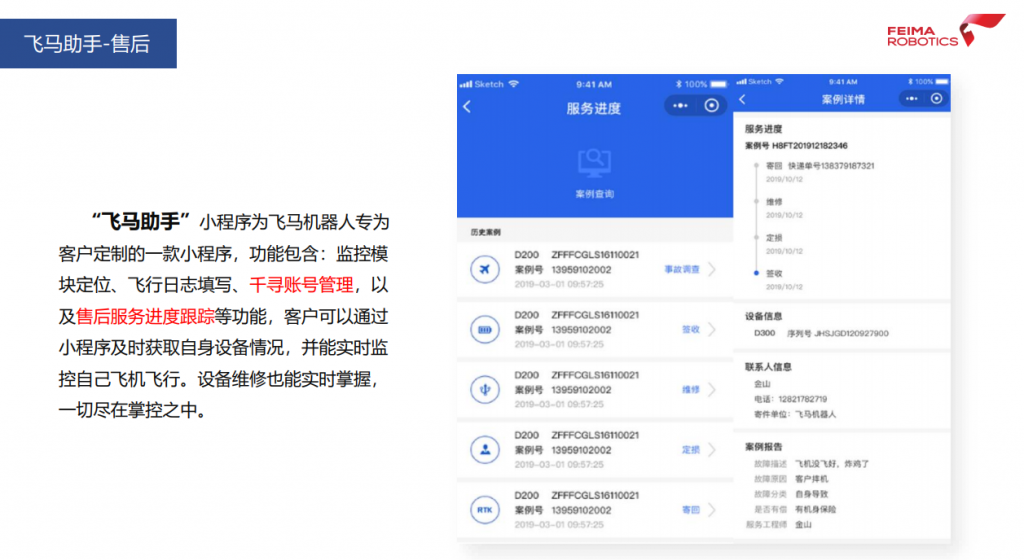Select the RTK icon in 寄回 row
Image resolution: width=1024 pixels, height=560 pixels.
485,510
